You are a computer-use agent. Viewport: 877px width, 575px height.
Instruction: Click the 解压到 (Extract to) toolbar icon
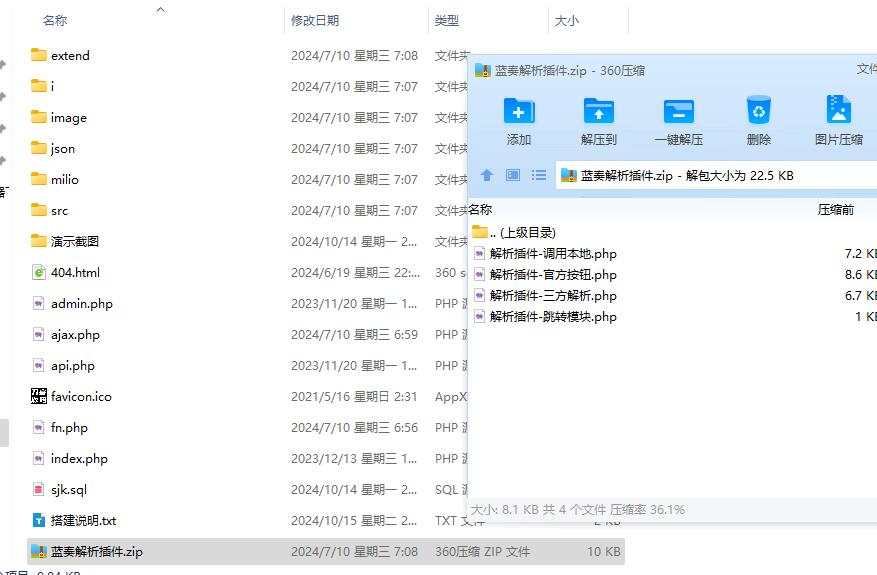(x=598, y=110)
